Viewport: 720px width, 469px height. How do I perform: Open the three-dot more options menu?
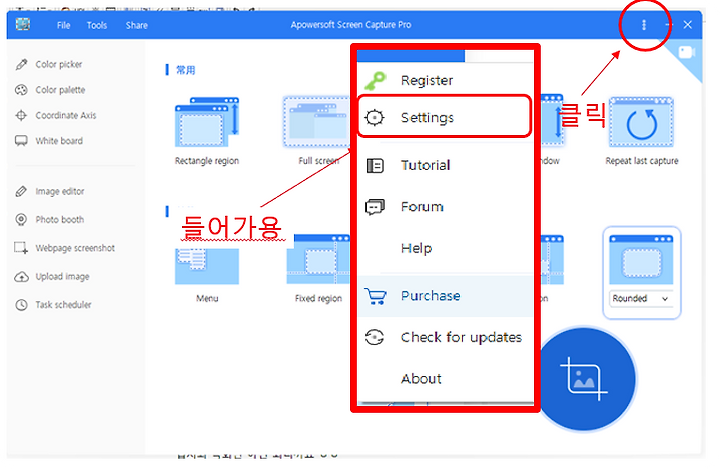point(644,25)
